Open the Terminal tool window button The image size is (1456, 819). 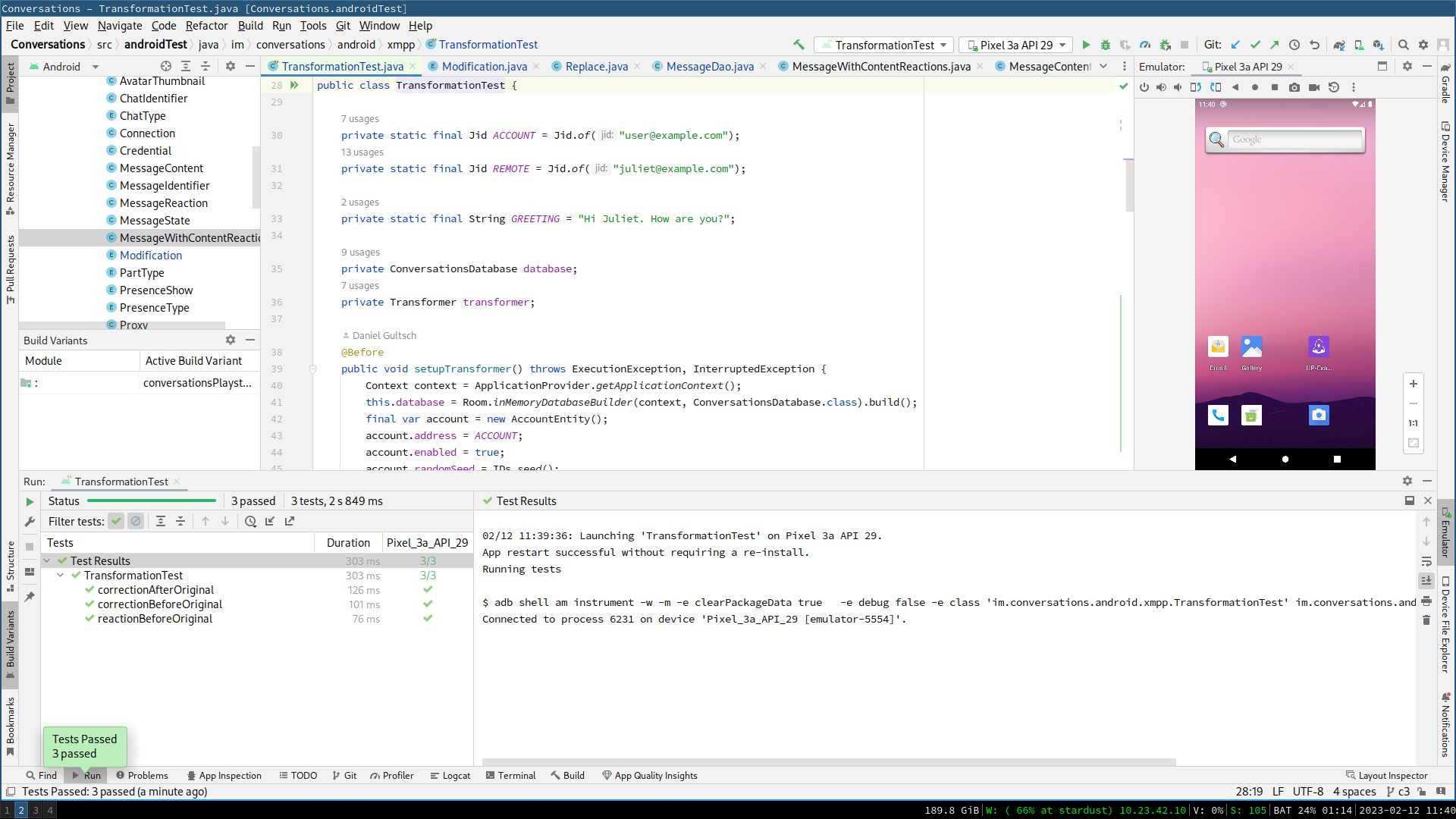click(x=510, y=775)
